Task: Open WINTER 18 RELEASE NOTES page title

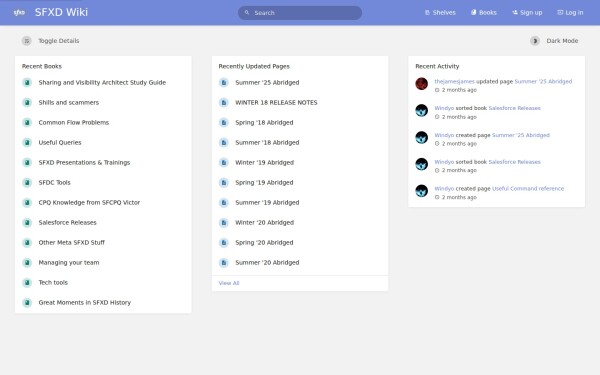Action: 276,103
